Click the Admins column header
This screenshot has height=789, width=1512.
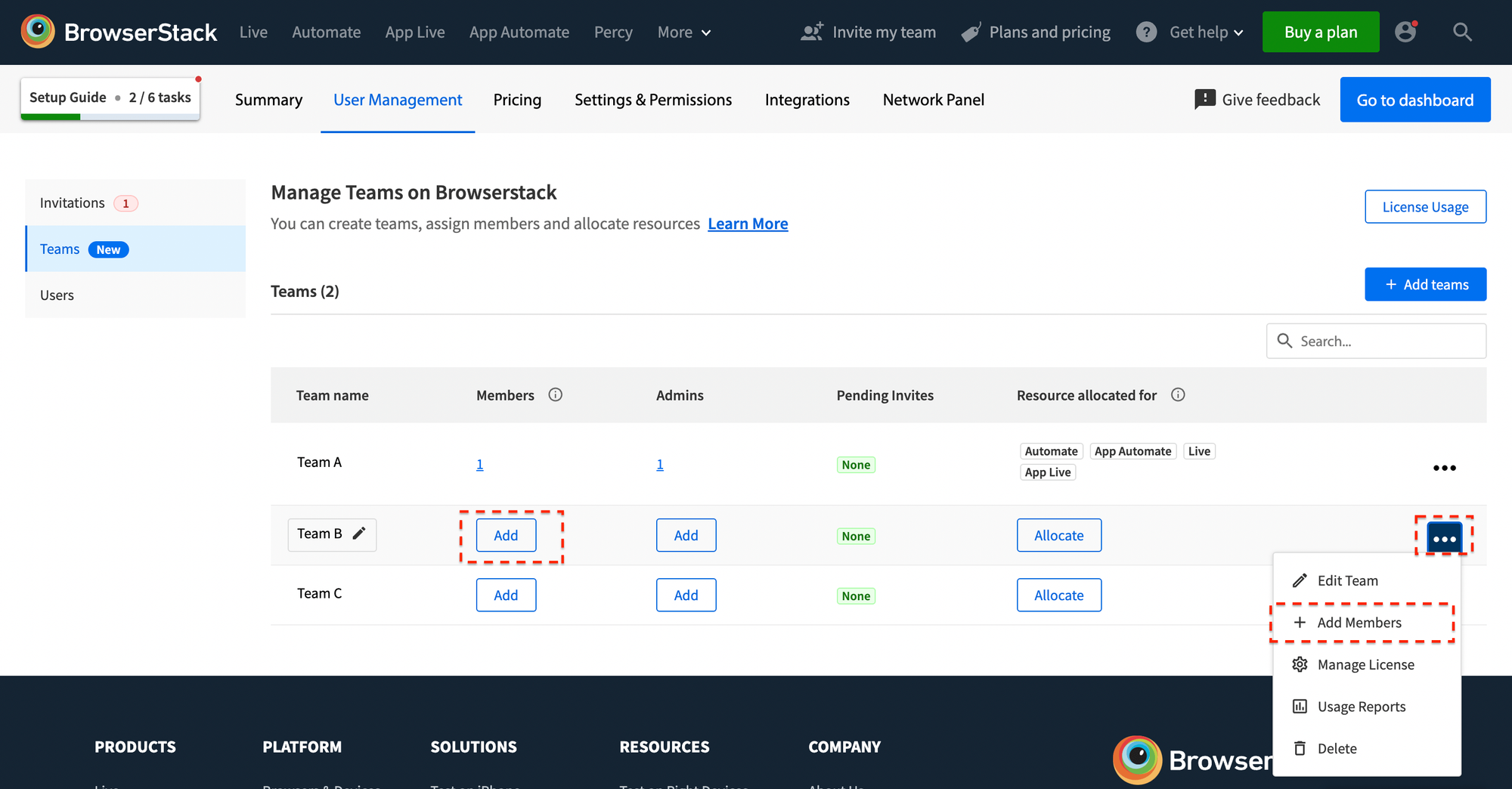point(680,395)
